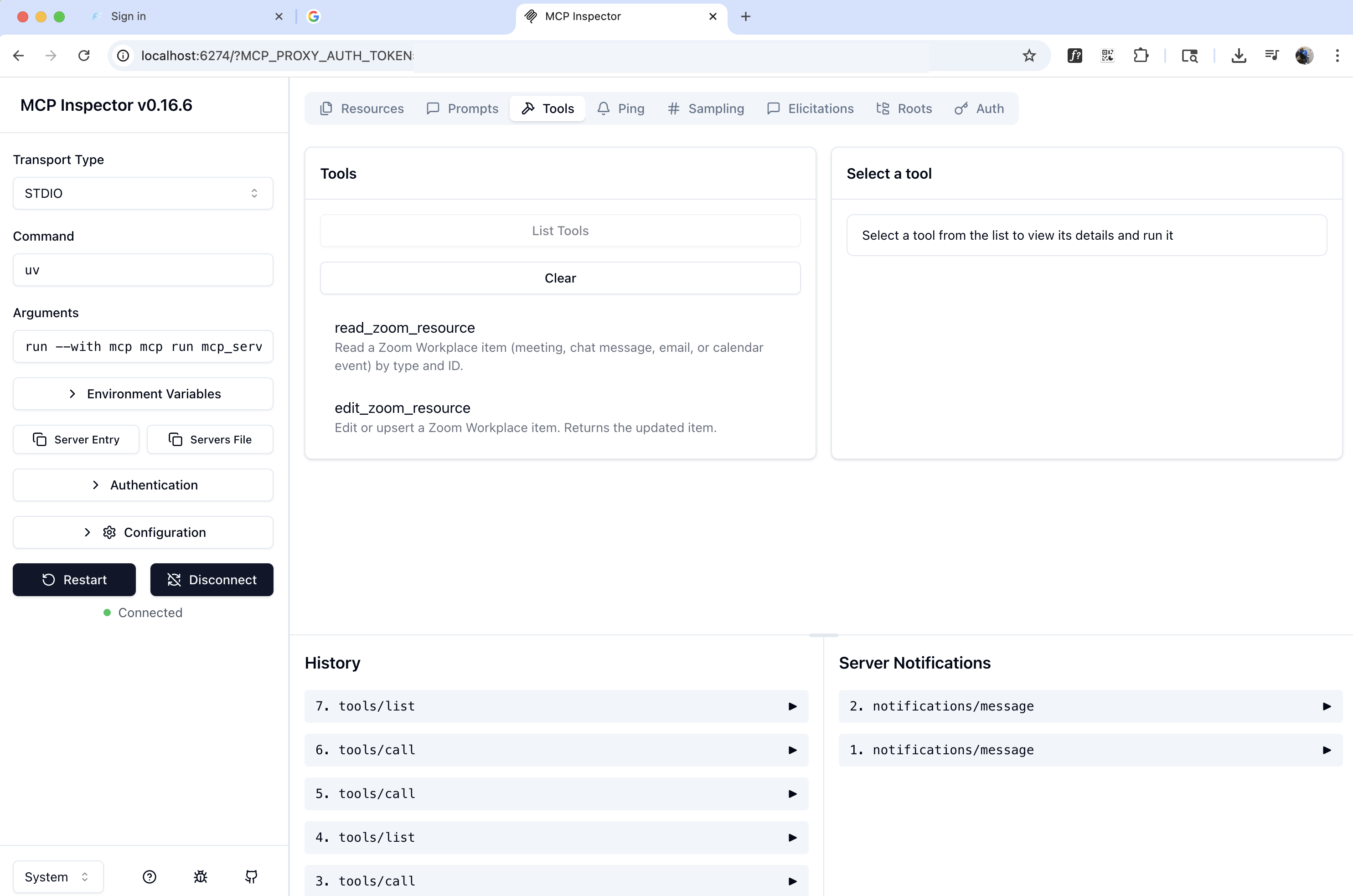The image size is (1353, 896).
Task: Close the MCP Inspector browser tab
Action: (x=713, y=16)
